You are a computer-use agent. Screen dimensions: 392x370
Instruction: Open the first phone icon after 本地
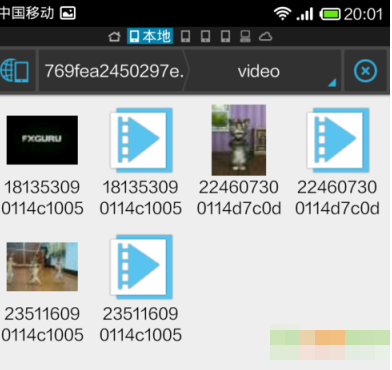186,36
